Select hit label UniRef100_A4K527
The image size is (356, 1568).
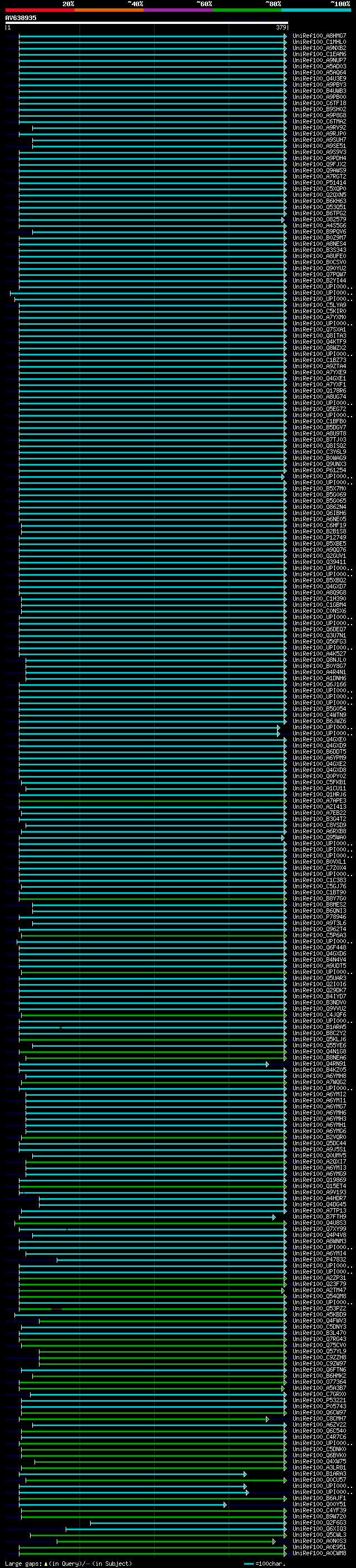(319, 654)
